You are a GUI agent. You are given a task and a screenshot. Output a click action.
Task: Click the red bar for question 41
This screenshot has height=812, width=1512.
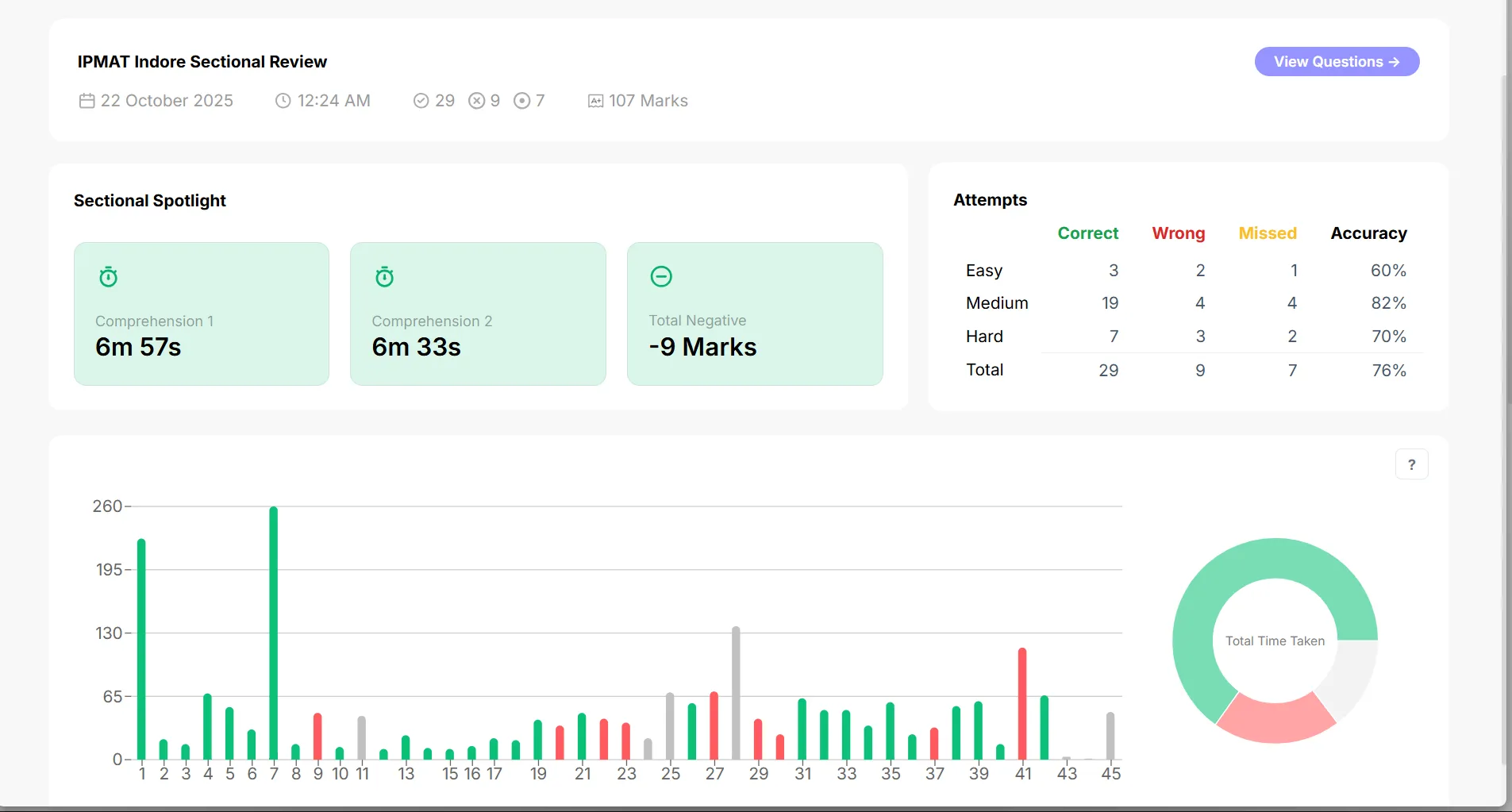(1022, 704)
